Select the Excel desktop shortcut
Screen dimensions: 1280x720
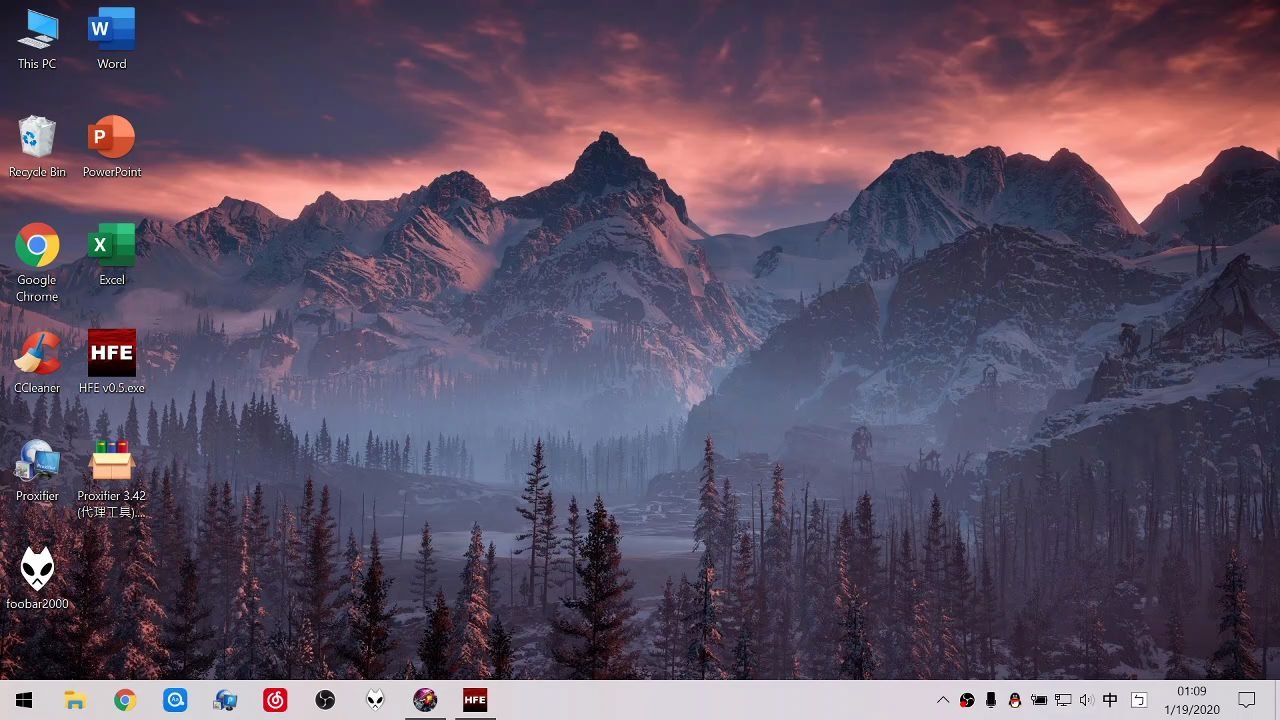111,256
